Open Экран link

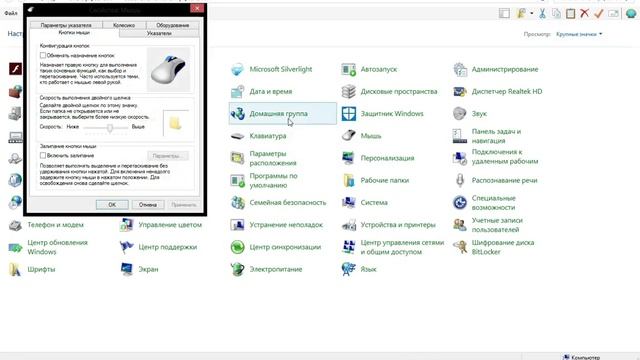click(x=148, y=269)
